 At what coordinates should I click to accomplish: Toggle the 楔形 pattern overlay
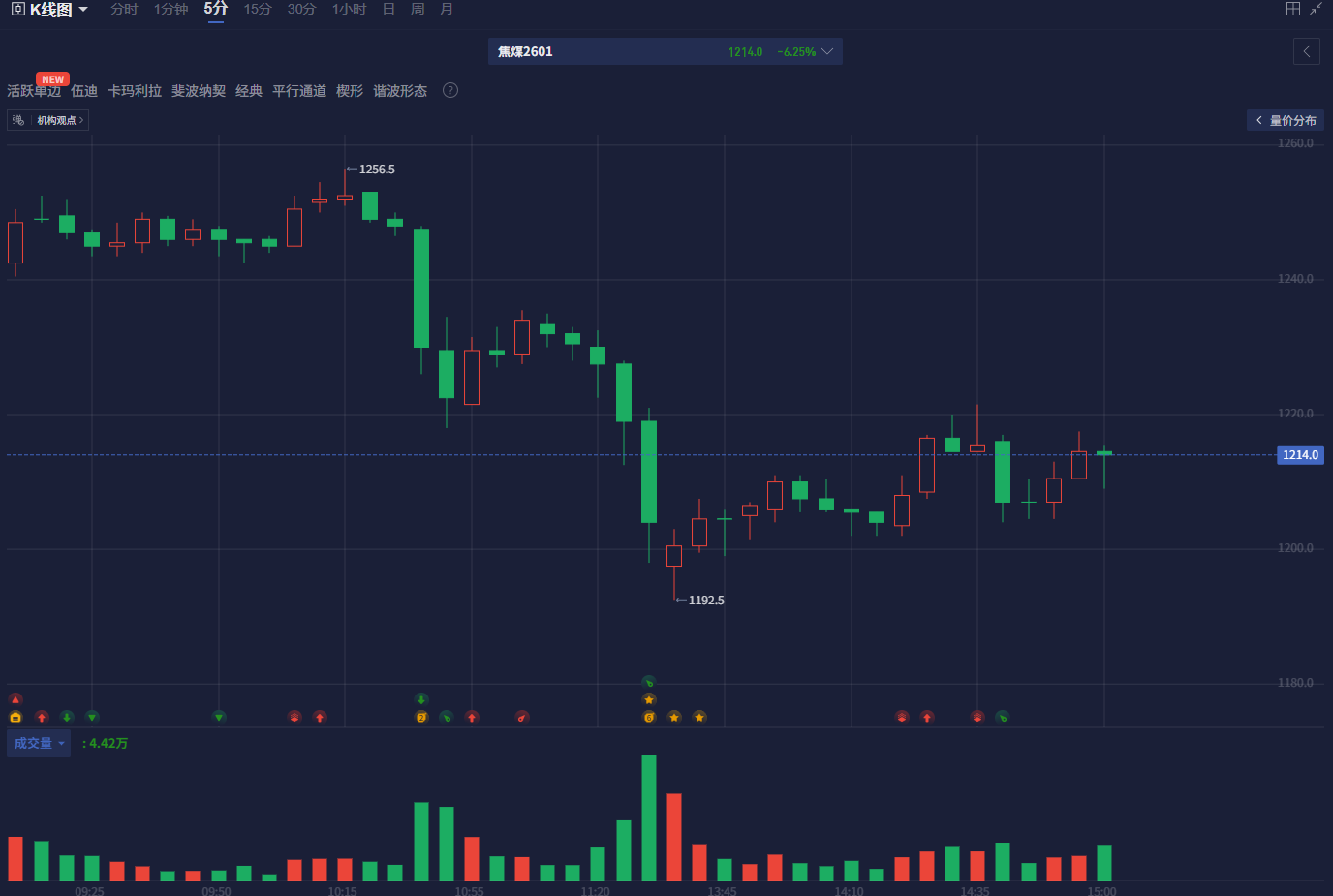click(350, 91)
